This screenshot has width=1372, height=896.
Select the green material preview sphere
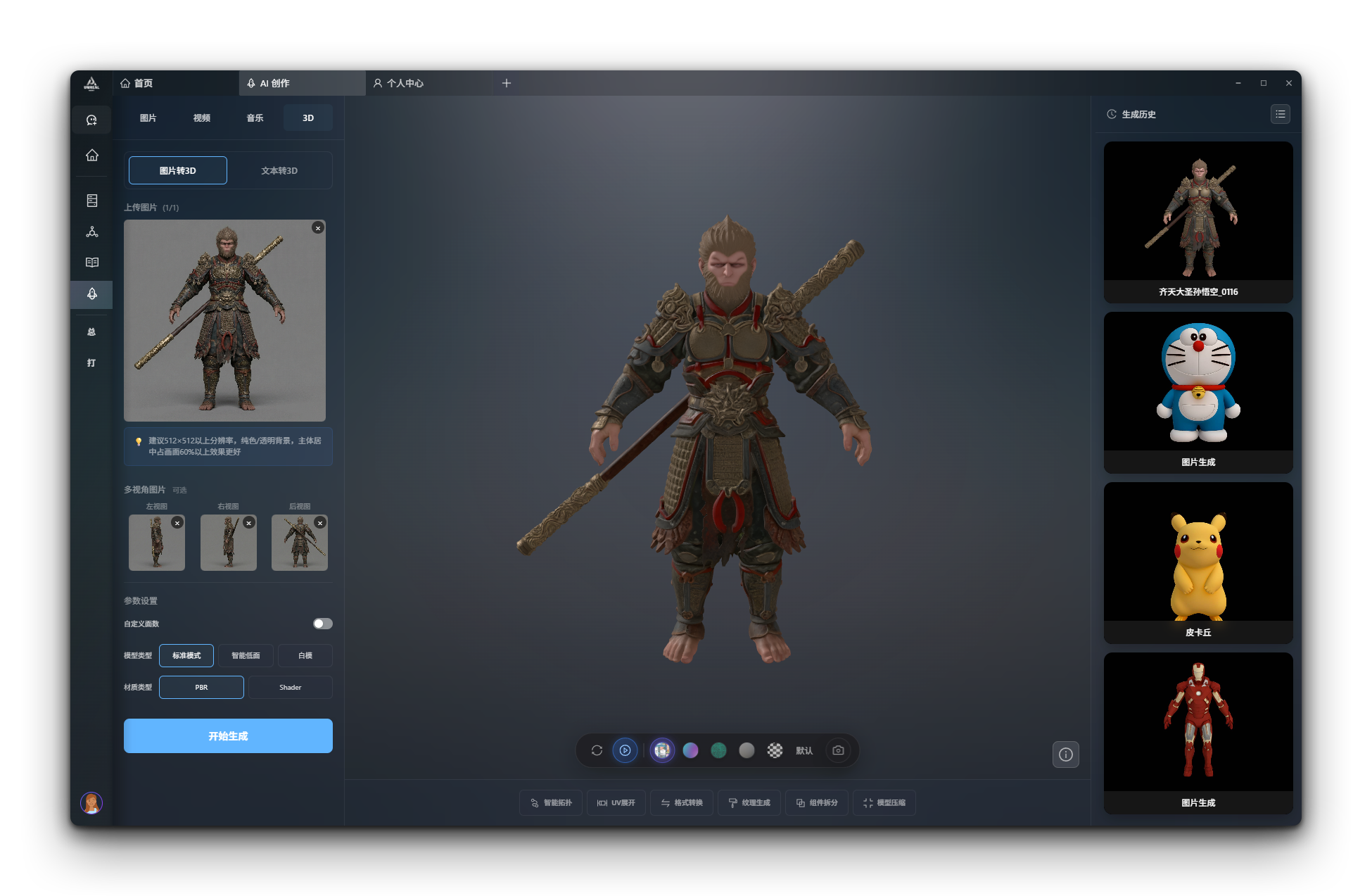[x=718, y=750]
